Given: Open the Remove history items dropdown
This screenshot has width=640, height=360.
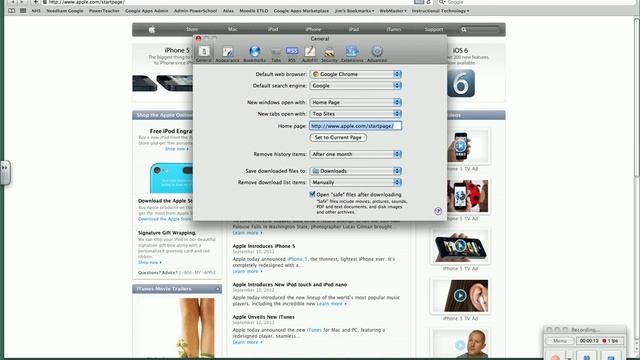Looking at the screenshot, I should tap(356, 154).
